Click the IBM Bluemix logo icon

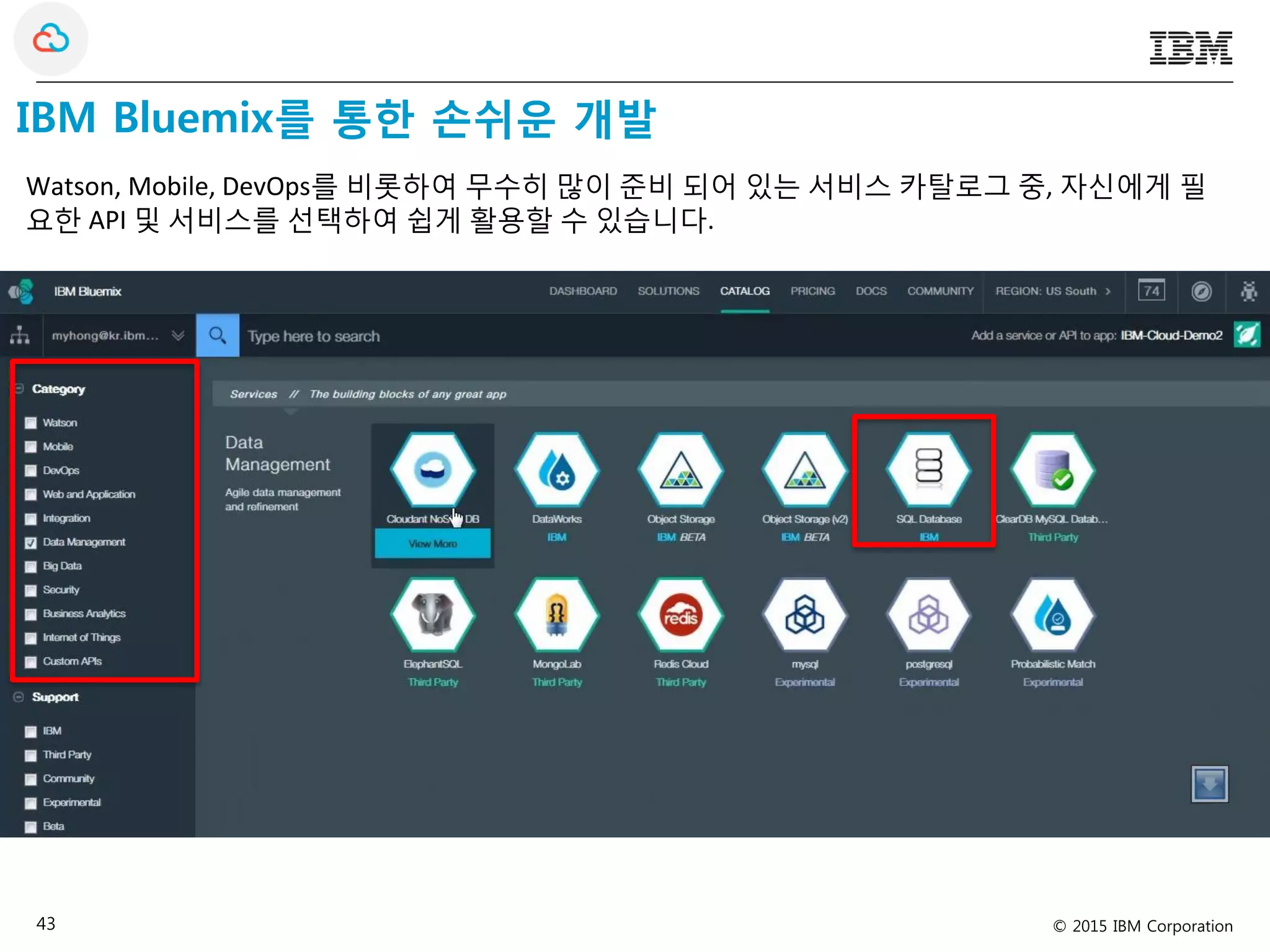point(22,291)
